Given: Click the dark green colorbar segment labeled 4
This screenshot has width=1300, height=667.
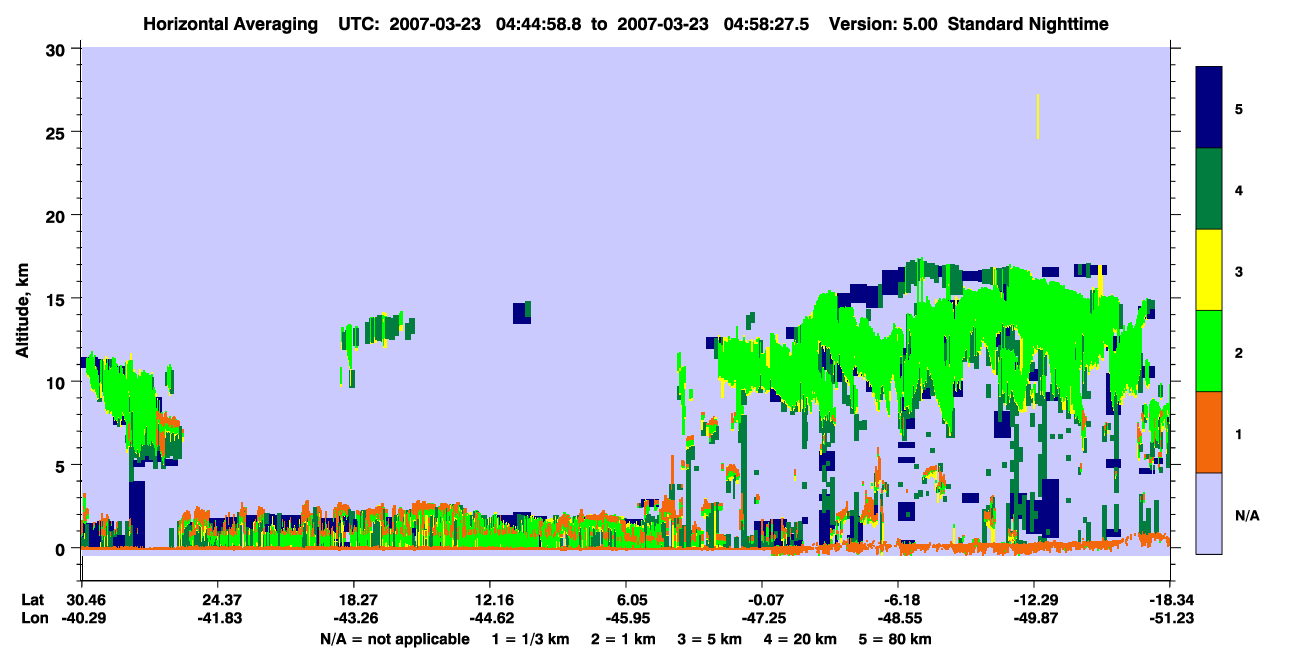Looking at the screenshot, I should [1209, 189].
